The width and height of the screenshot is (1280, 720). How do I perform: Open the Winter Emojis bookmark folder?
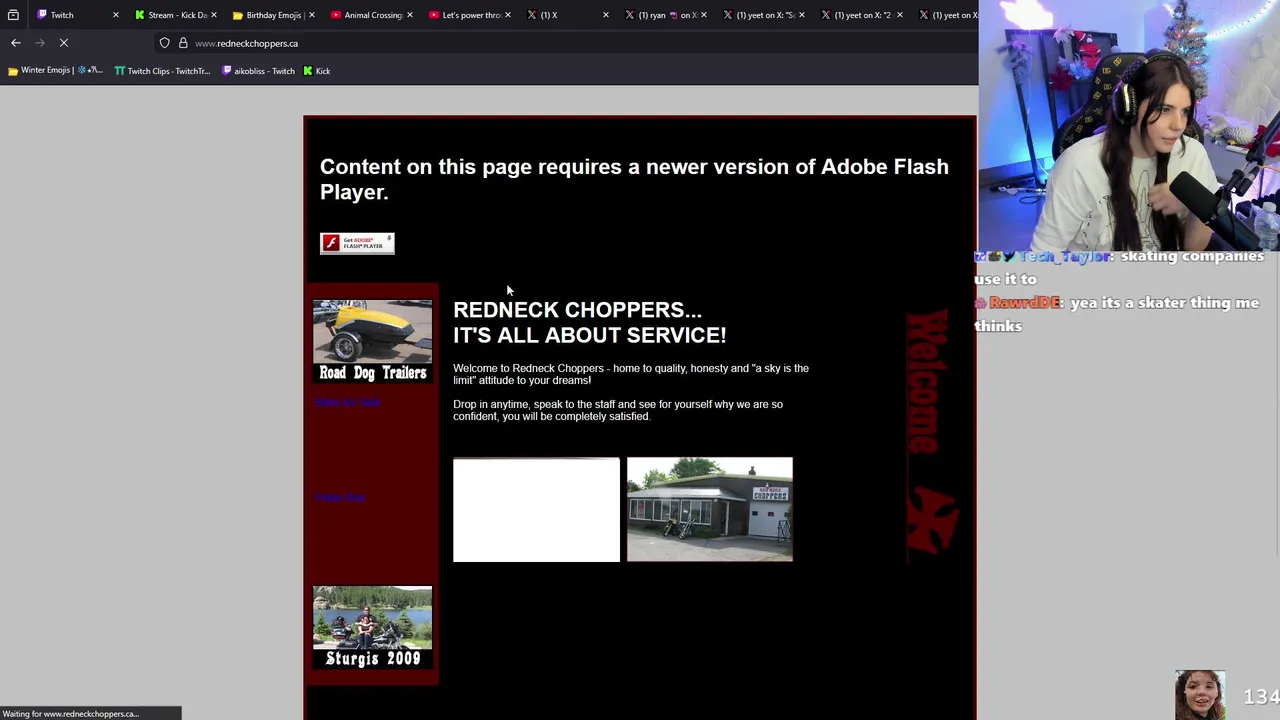pos(55,71)
